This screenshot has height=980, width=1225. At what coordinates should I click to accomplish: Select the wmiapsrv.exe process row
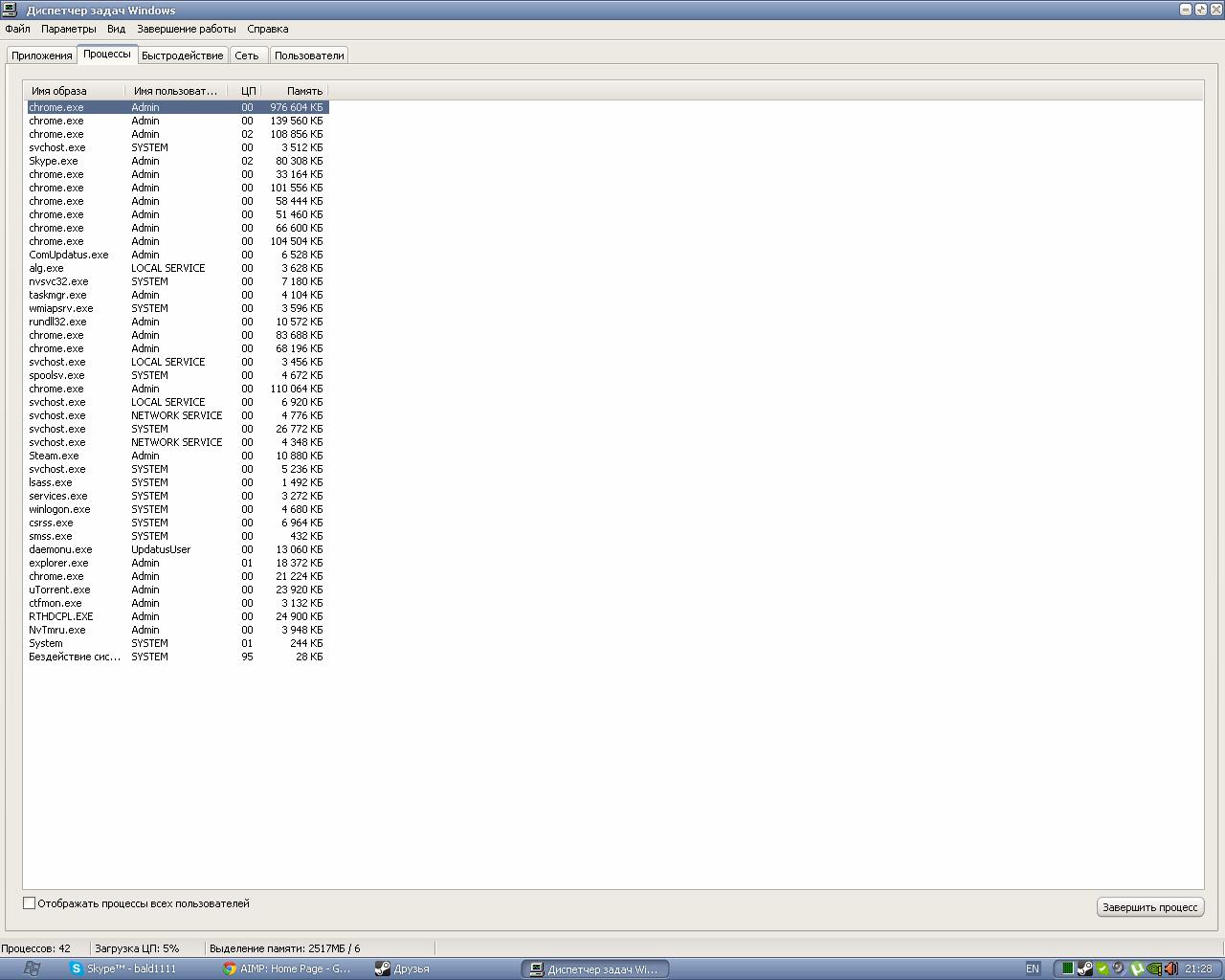pos(177,308)
